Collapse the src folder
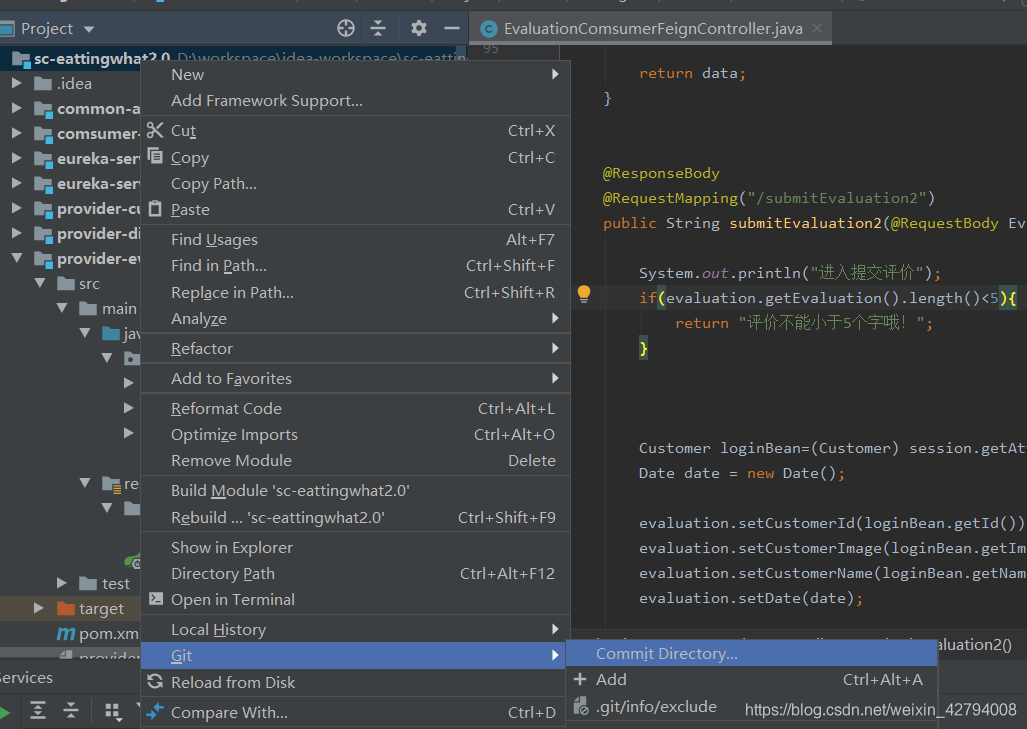Viewport: 1027px width, 729px height. pos(40,283)
